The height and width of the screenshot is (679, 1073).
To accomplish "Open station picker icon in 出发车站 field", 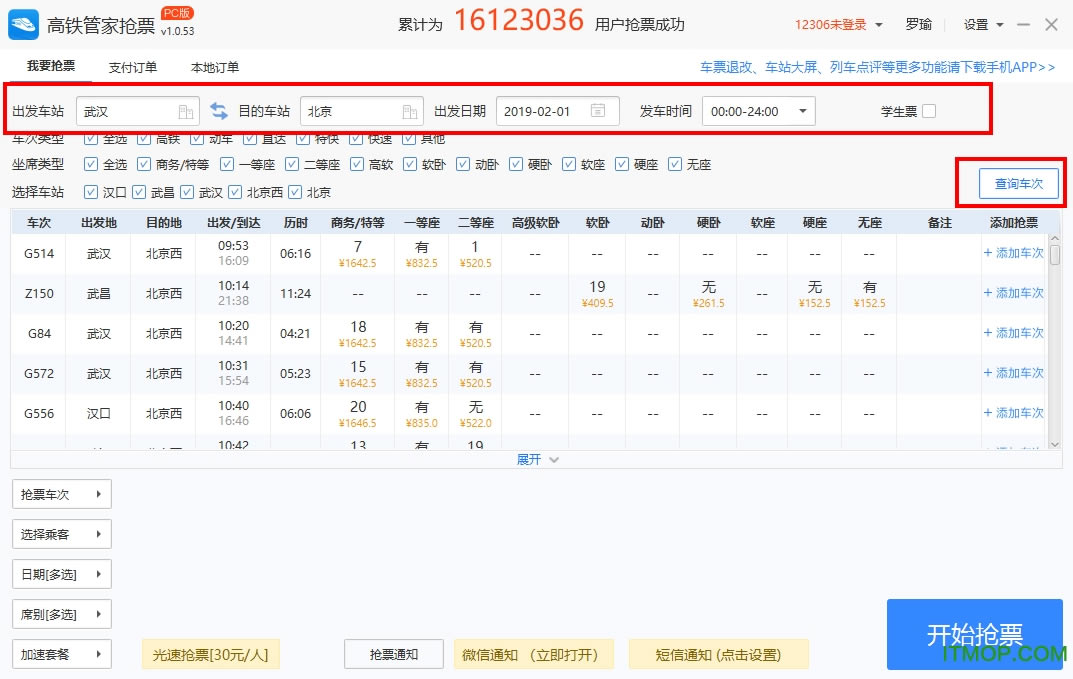I will [185, 112].
